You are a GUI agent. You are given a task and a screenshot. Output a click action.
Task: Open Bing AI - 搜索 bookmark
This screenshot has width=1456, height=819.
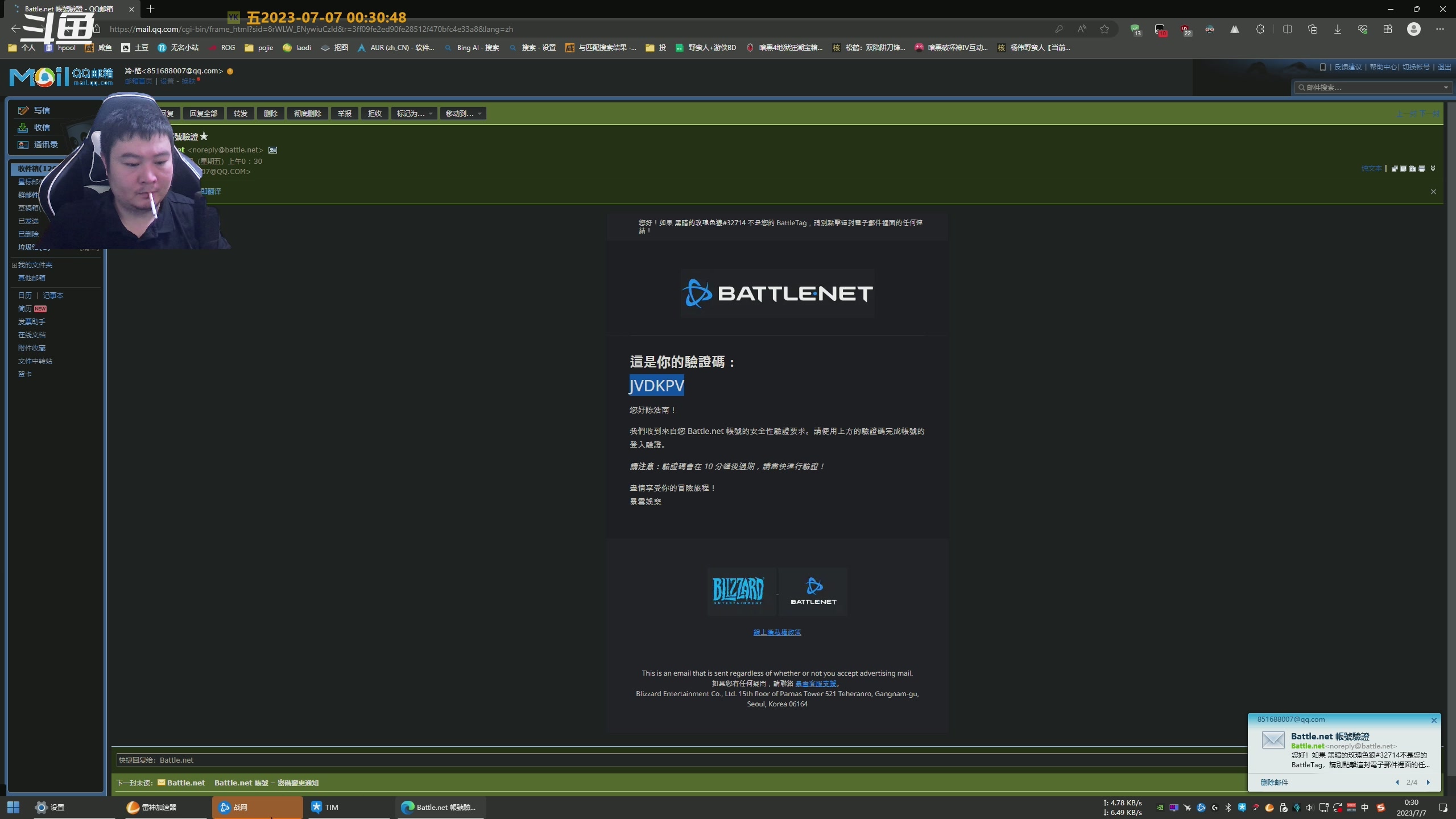tap(471, 48)
